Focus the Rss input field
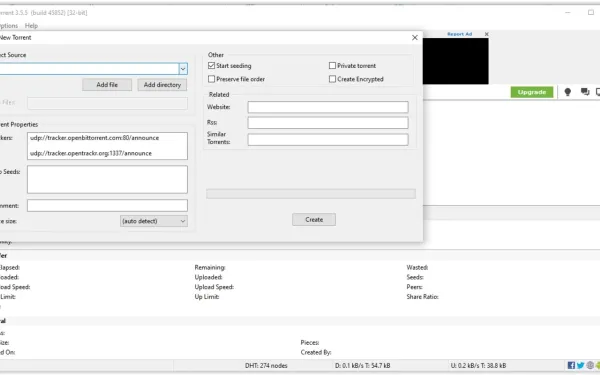Screen dimensions: 600x375 [x=328, y=123]
